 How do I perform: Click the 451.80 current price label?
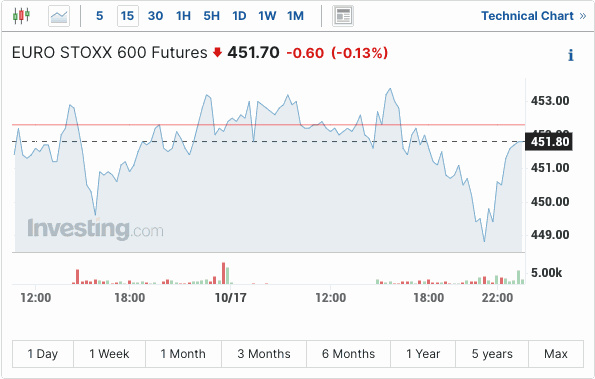click(549, 142)
